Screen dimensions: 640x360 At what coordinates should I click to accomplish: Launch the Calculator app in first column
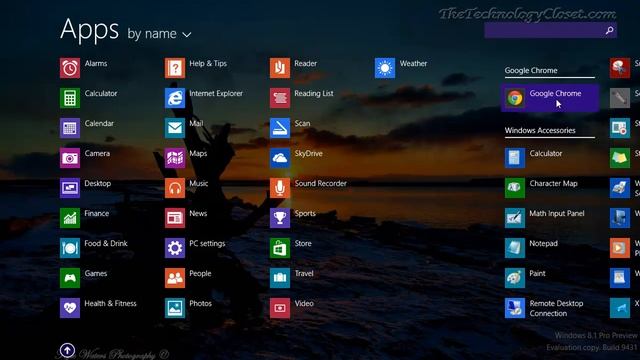(x=70, y=98)
